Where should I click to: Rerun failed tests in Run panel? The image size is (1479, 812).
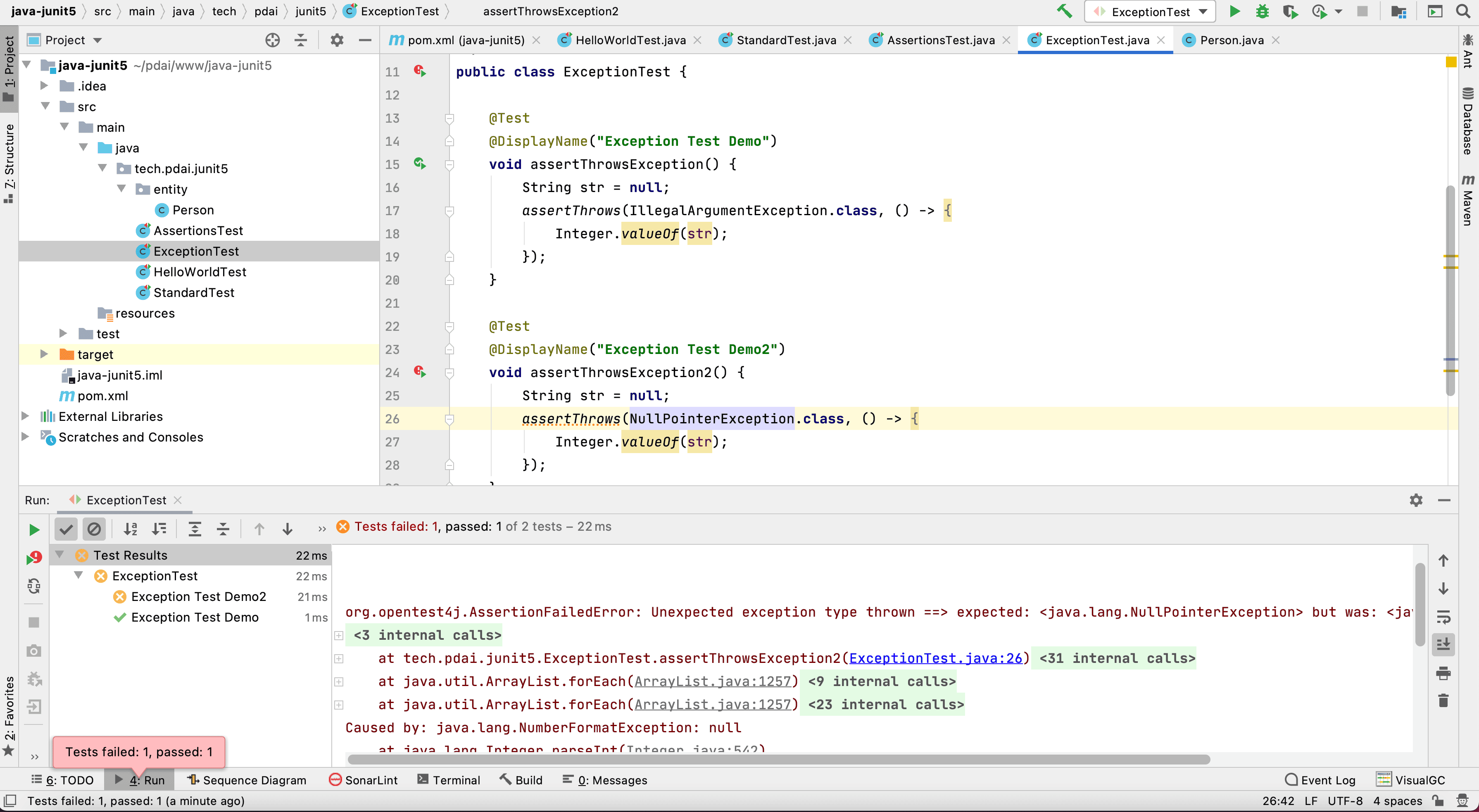pyautogui.click(x=34, y=557)
